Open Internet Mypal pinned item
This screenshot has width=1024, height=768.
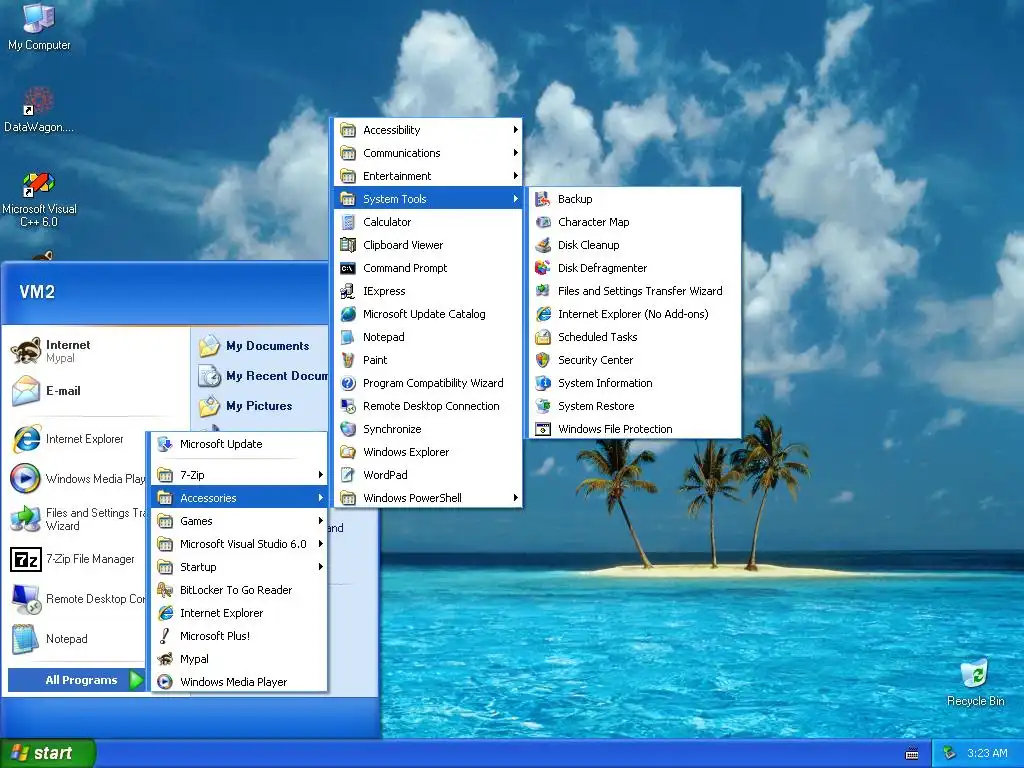pos(97,351)
